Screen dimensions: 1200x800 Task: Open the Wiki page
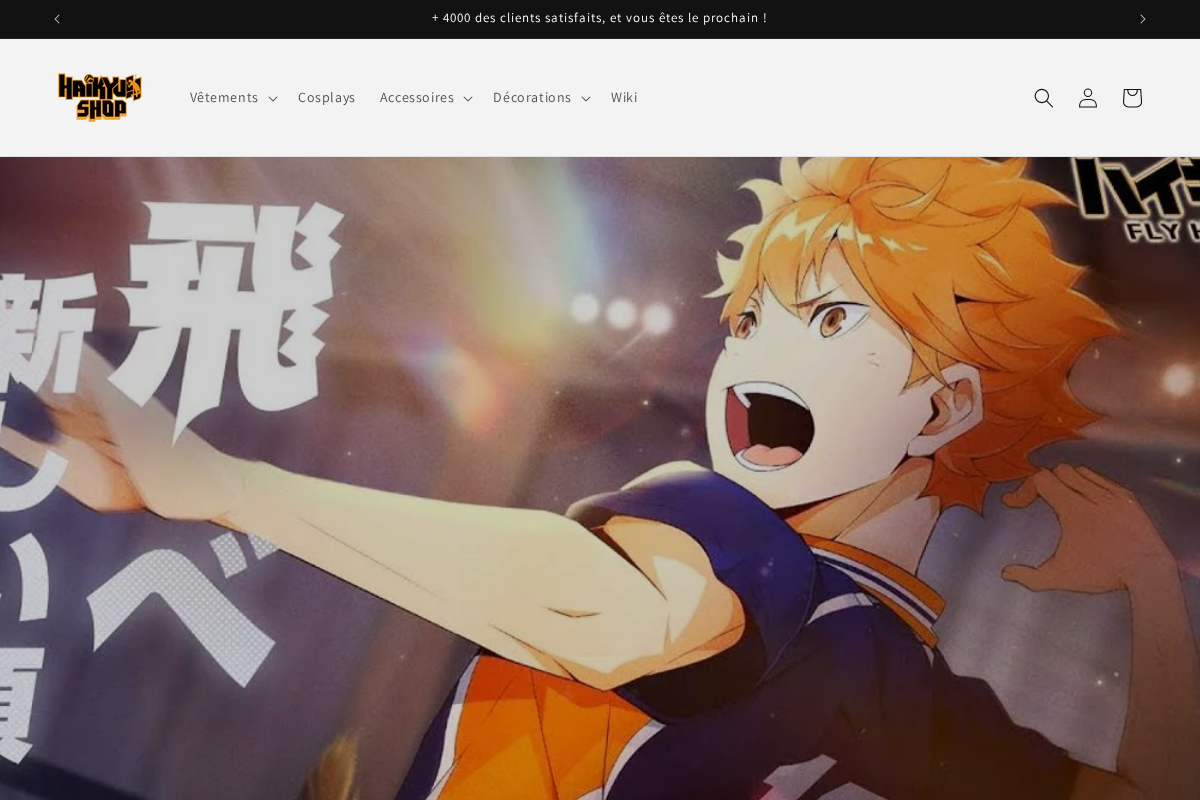(625, 97)
